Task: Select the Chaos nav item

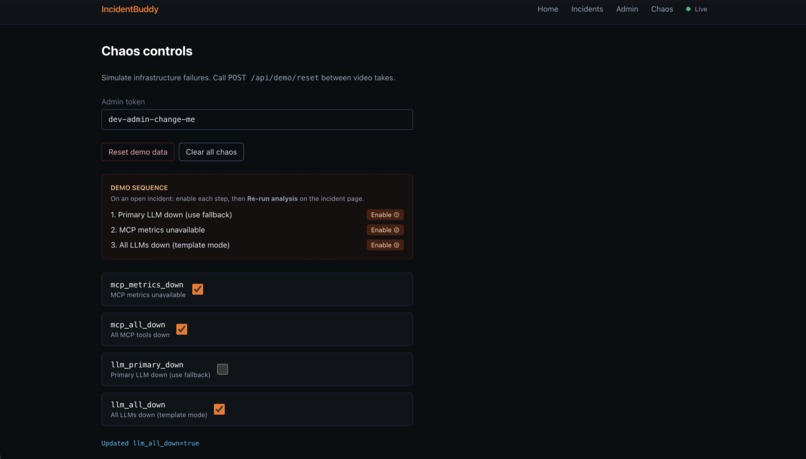Action: (662, 9)
